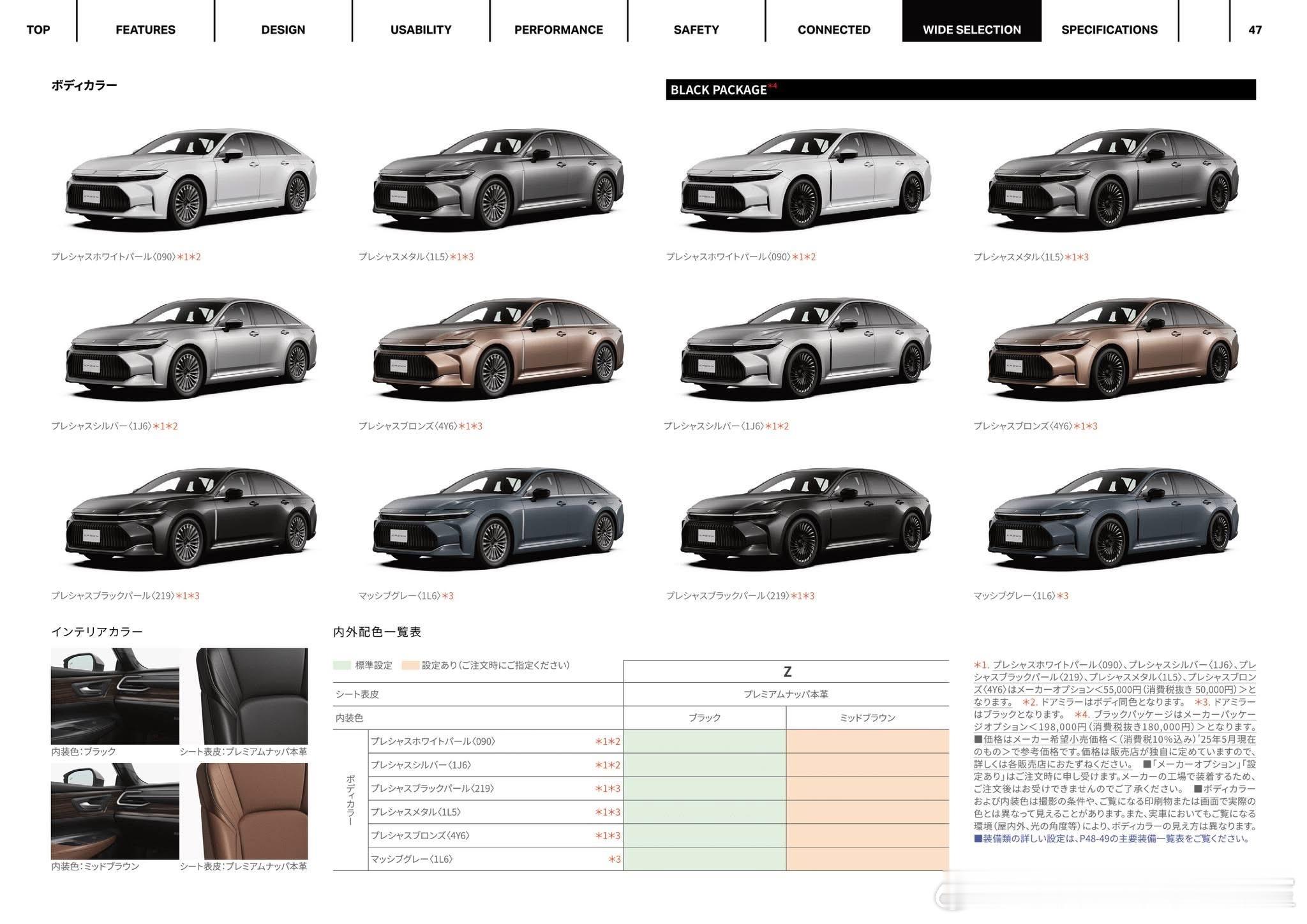Viewport: 1307px width, 924px height.
Task: Click Black Package プレシャスメタル〈1L5〉 caption
Action: [x=1031, y=257]
